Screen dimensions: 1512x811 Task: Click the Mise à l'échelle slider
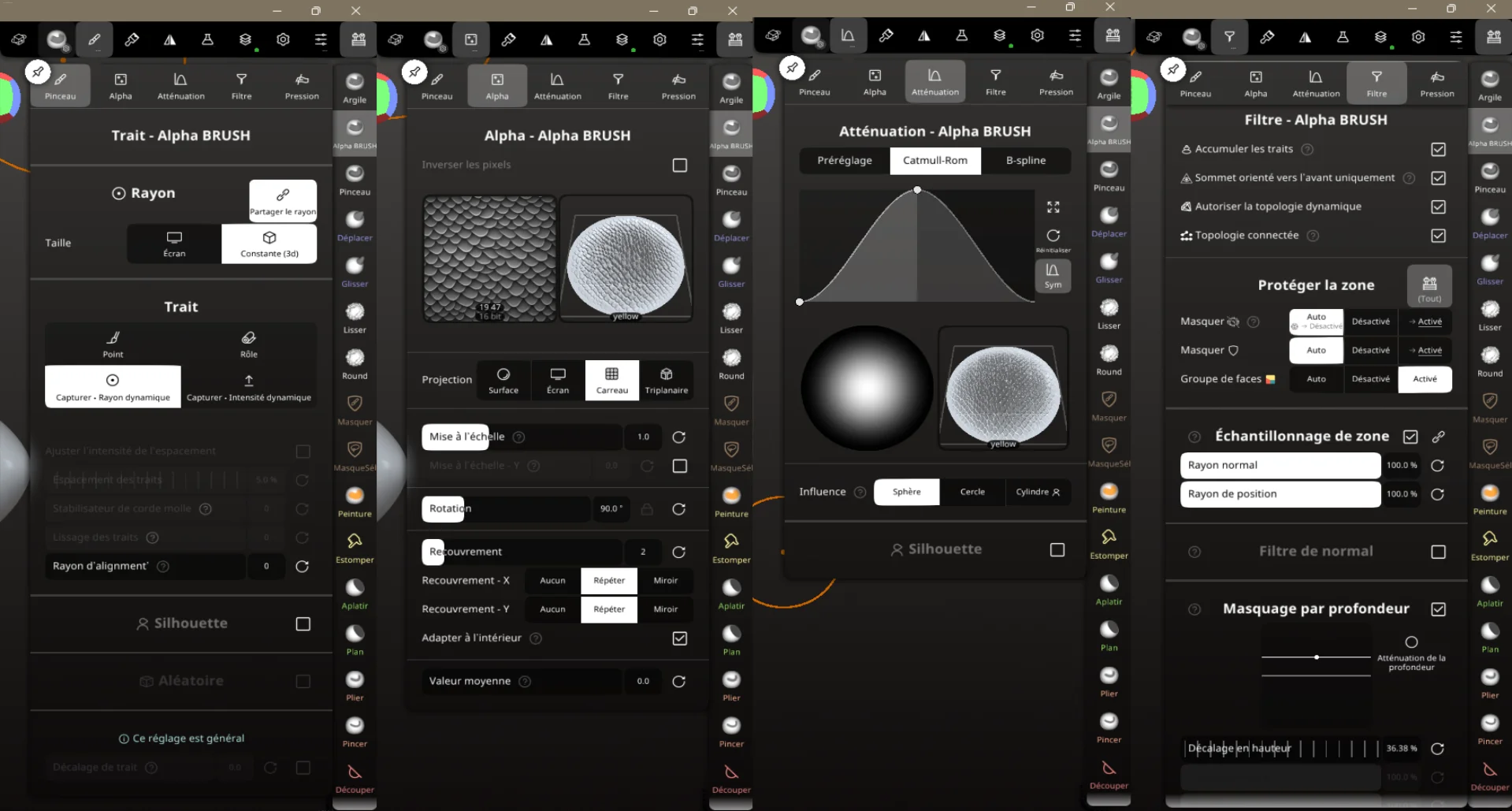point(522,437)
